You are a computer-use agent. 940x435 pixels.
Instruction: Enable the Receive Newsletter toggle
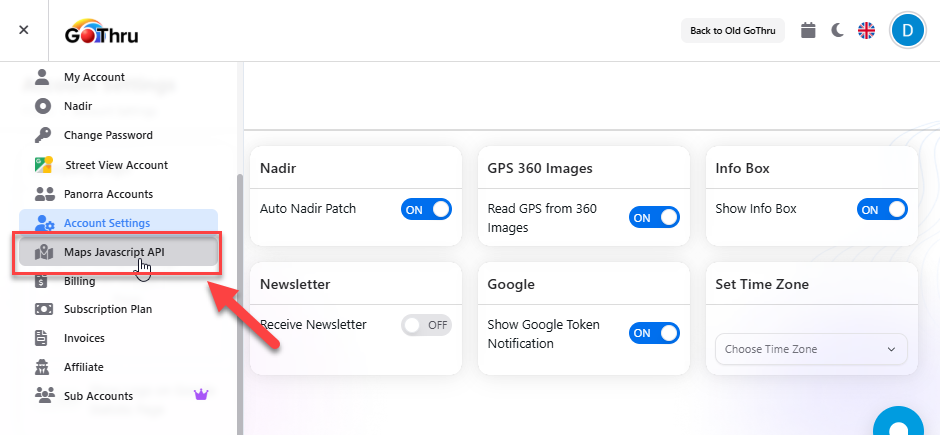[x=426, y=325]
